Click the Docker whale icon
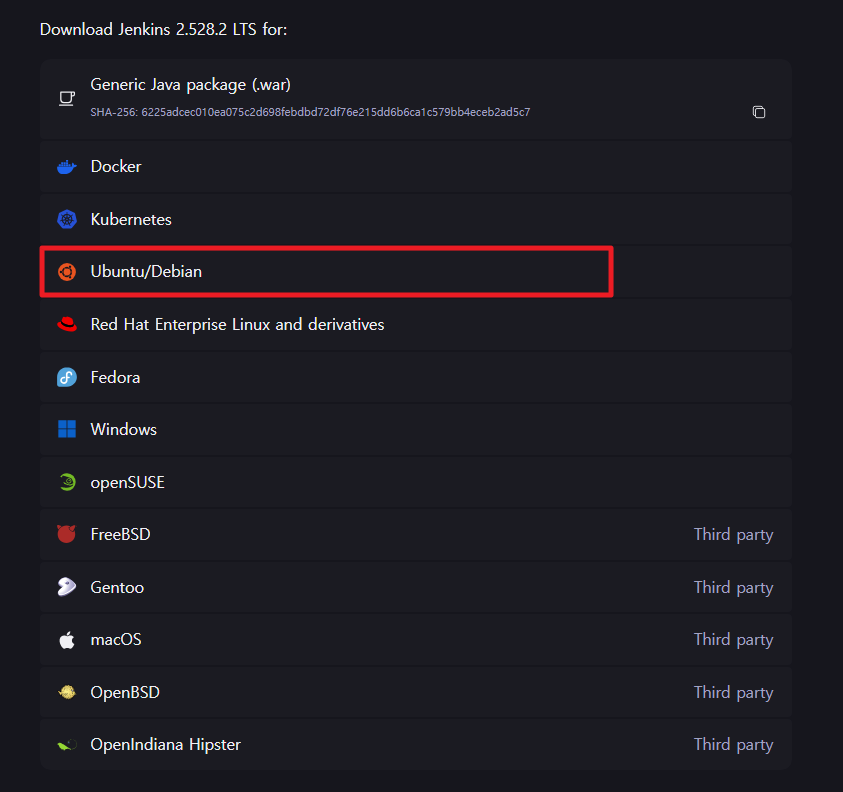This screenshot has width=843, height=792. 67,167
